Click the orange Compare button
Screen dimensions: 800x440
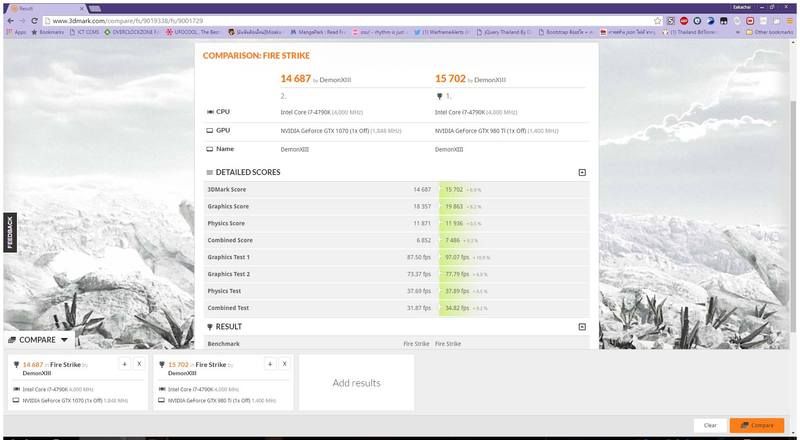coord(757,425)
